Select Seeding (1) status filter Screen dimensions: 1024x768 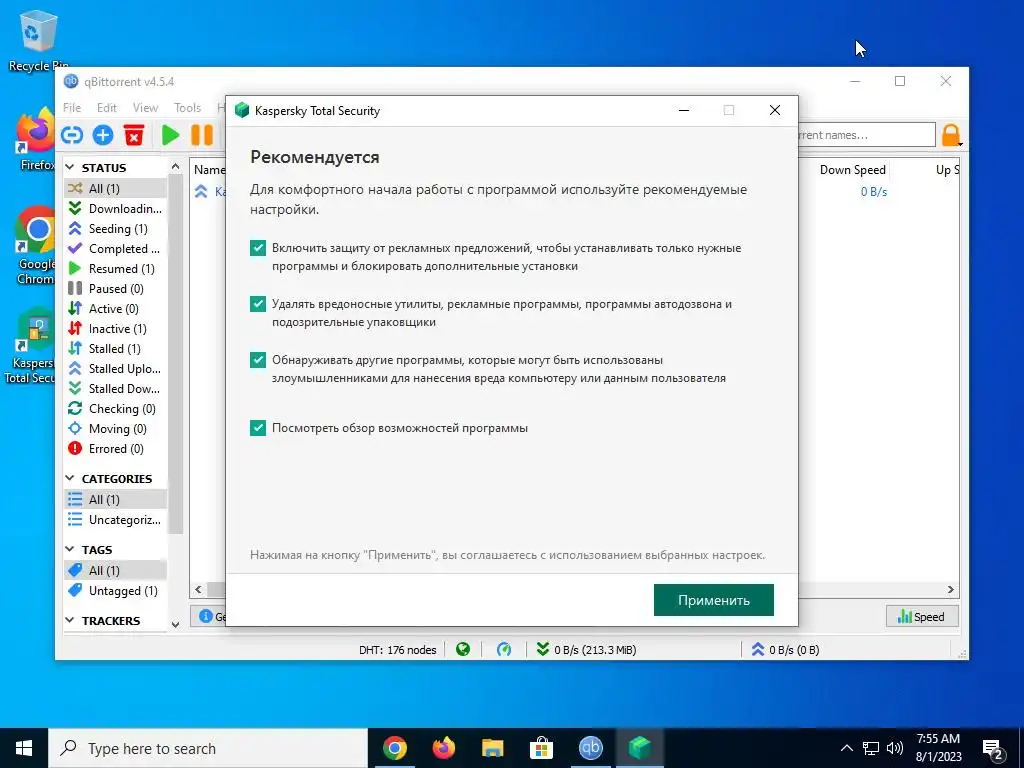(115, 229)
